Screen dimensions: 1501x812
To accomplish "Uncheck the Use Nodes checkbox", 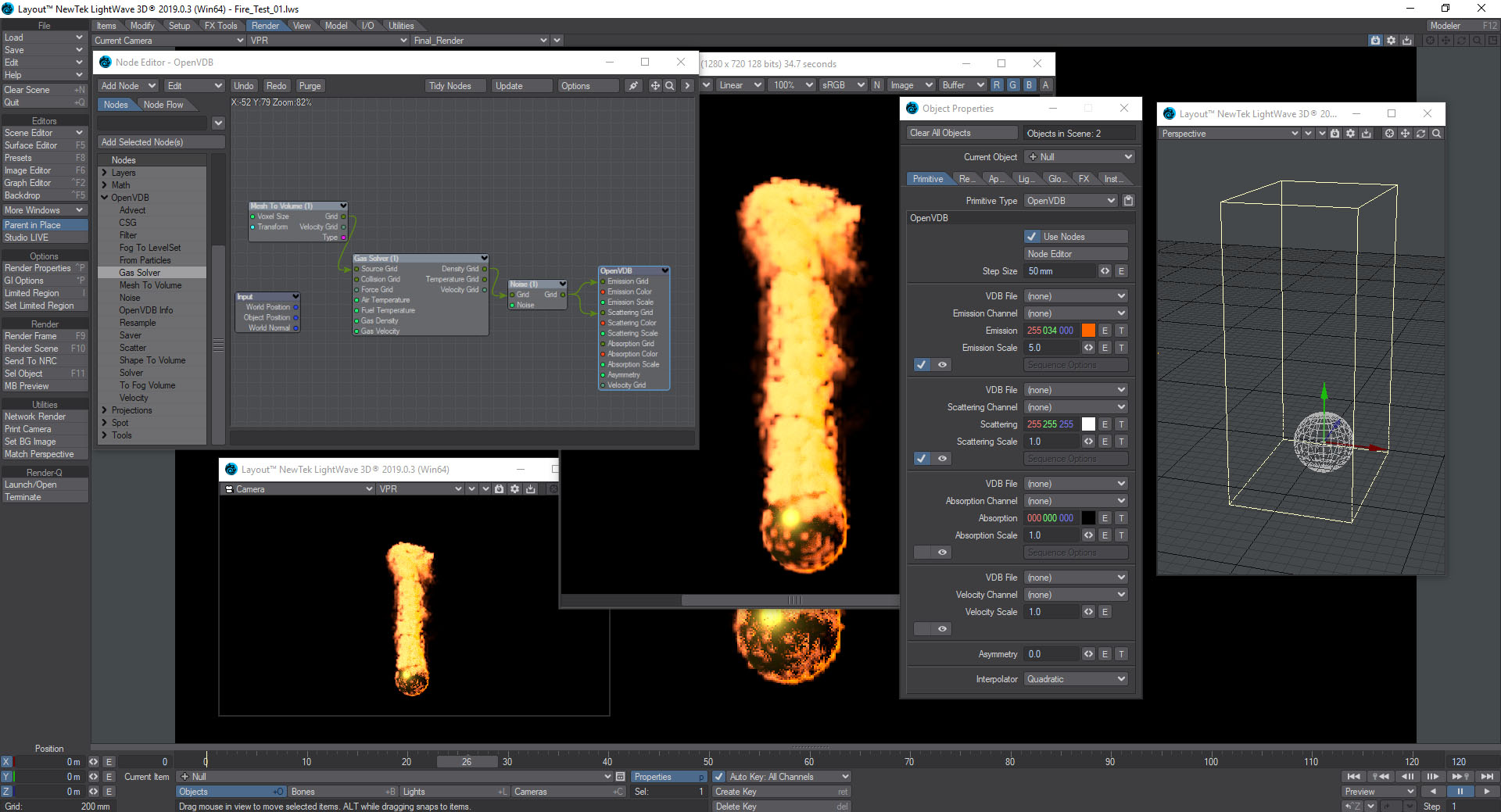I will pyautogui.click(x=1032, y=237).
